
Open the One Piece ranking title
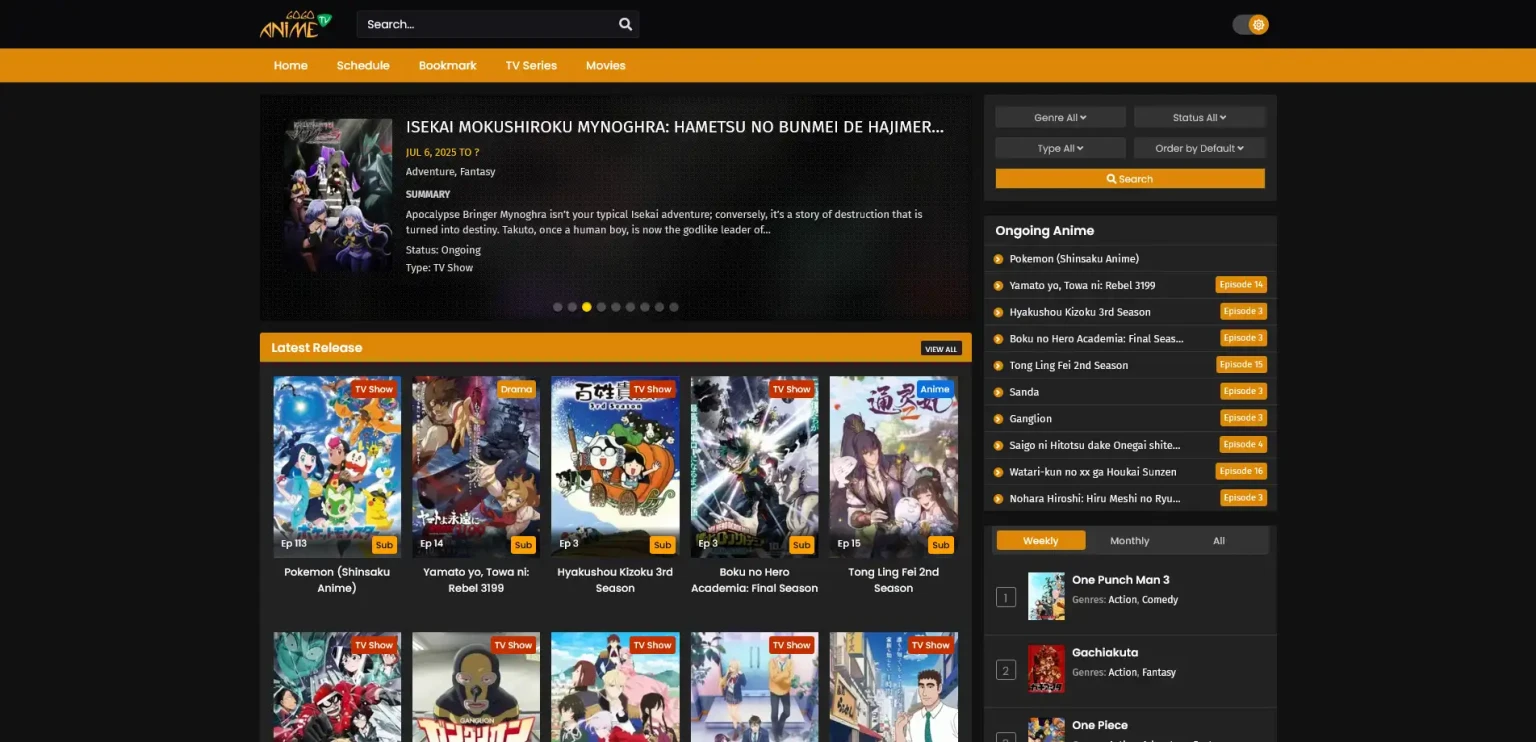coord(1100,725)
